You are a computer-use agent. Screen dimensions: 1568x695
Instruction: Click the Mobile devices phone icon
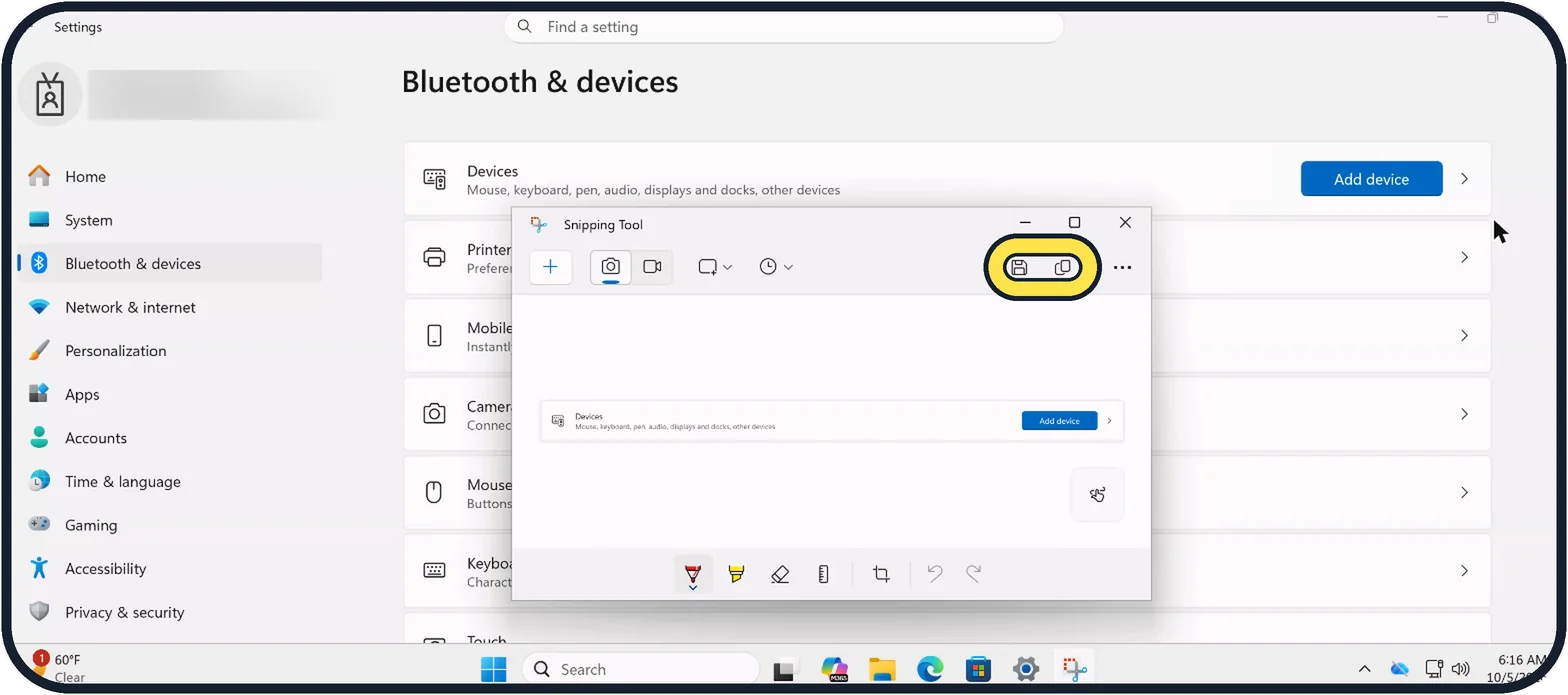pos(434,336)
